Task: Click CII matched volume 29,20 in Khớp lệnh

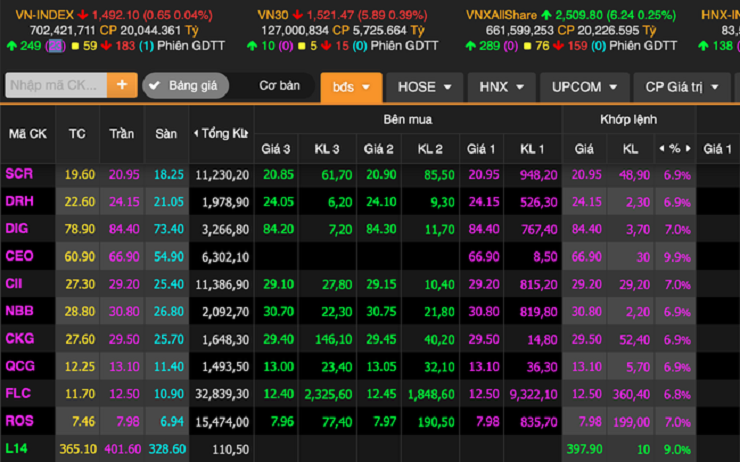Action: (x=635, y=285)
